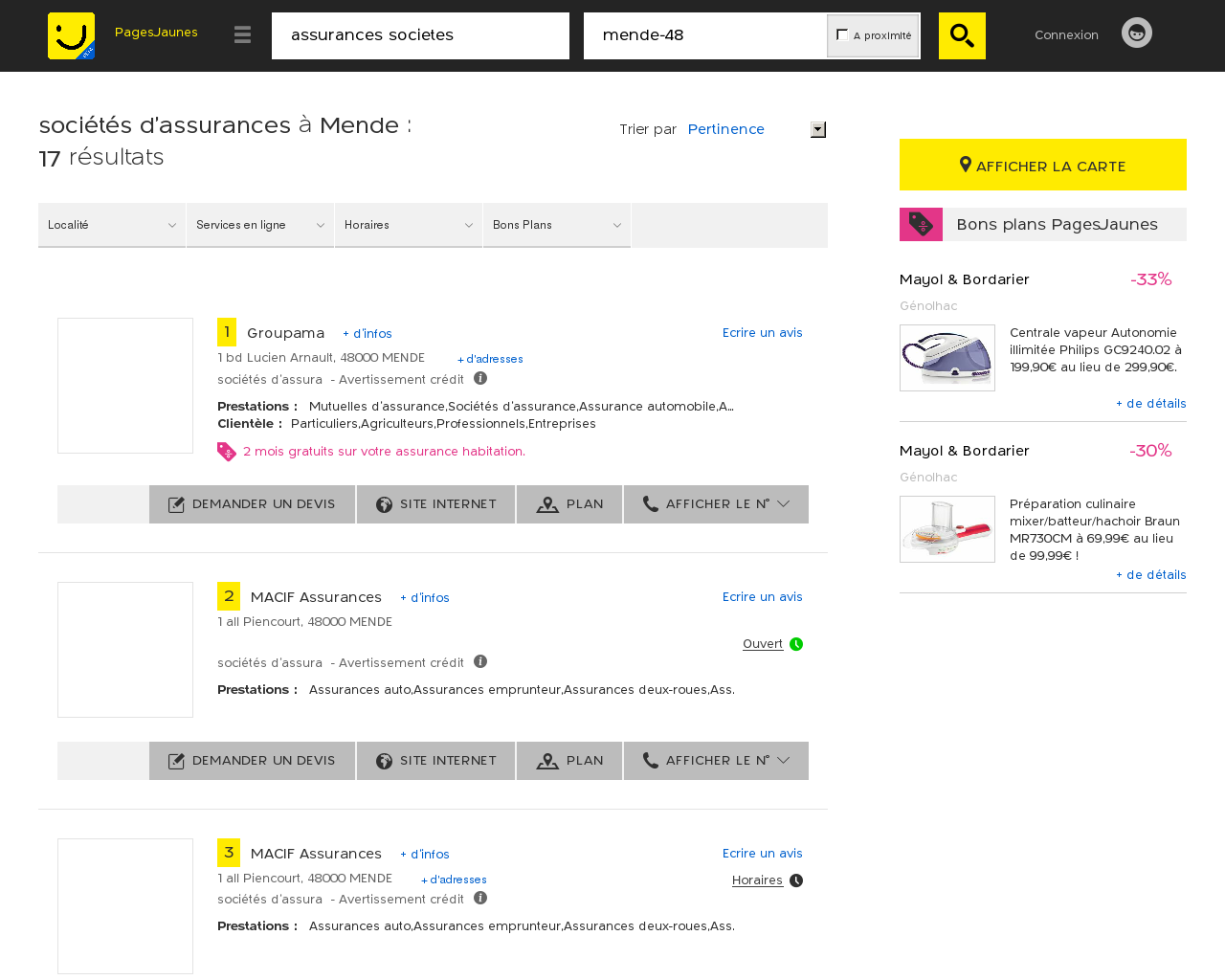Open the hamburger menu icon
This screenshot has width=1225, height=980.
tap(242, 34)
